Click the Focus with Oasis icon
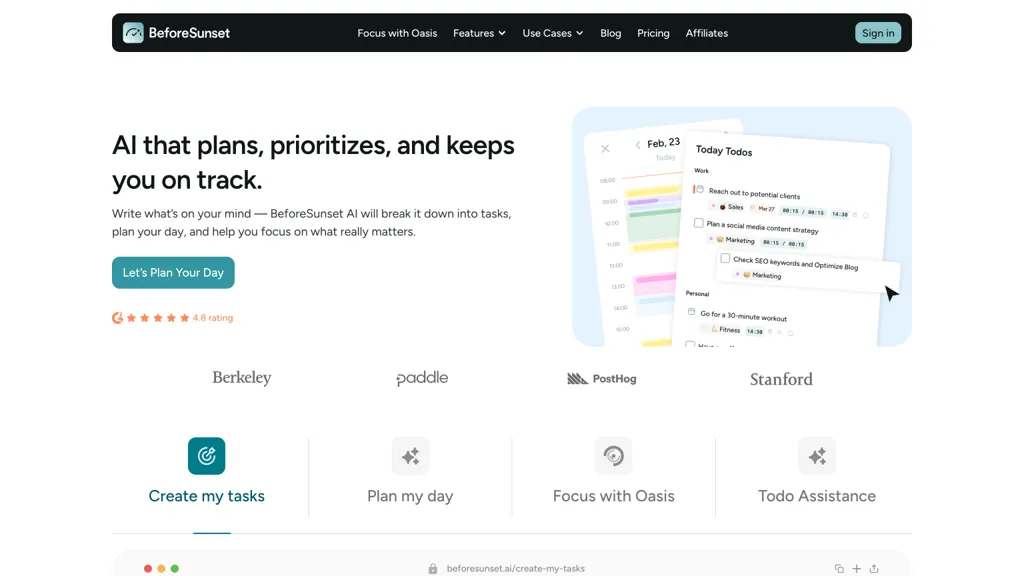This screenshot has width=1024, height=576. [613, 456]
